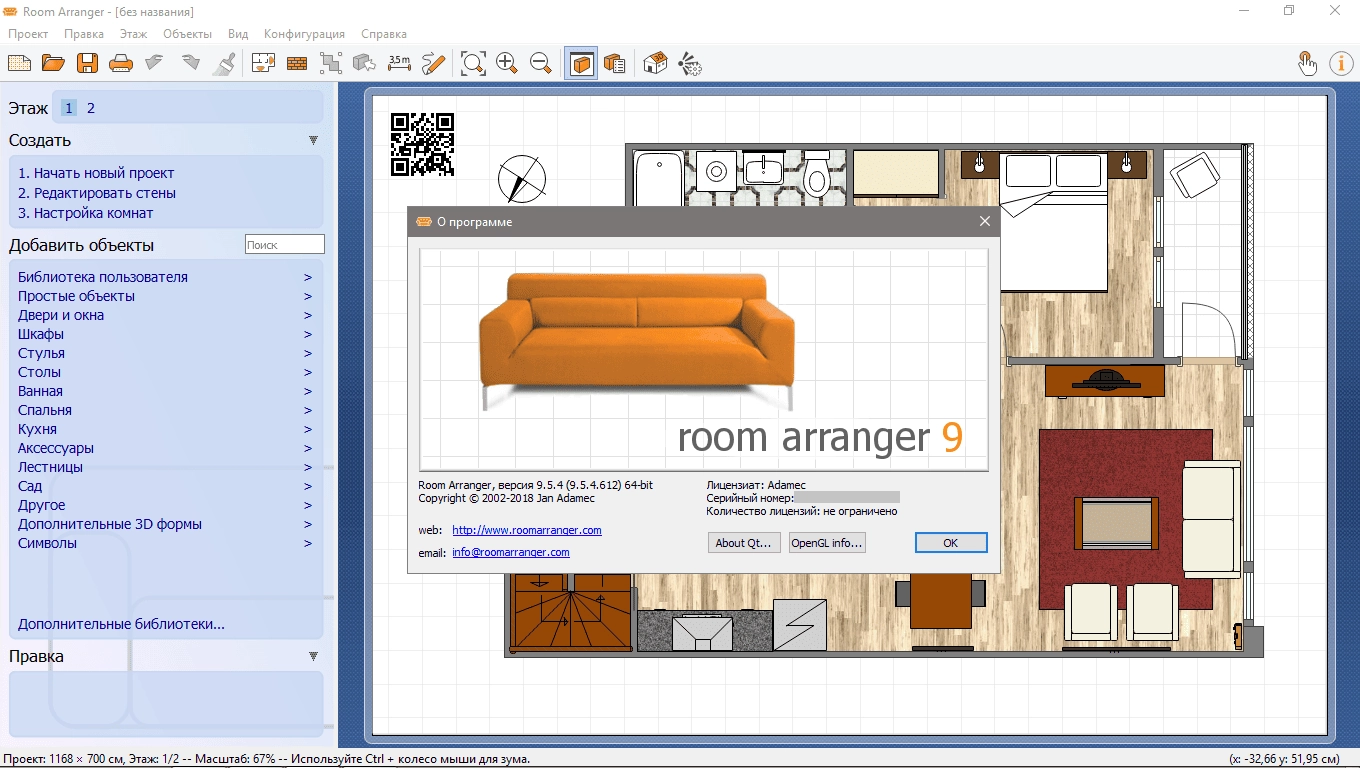Image resolution: width=1360 pixels, height=768 pixels.
Task: Expand Библиотека пользователя category
Action: click(x=165, y=277)
